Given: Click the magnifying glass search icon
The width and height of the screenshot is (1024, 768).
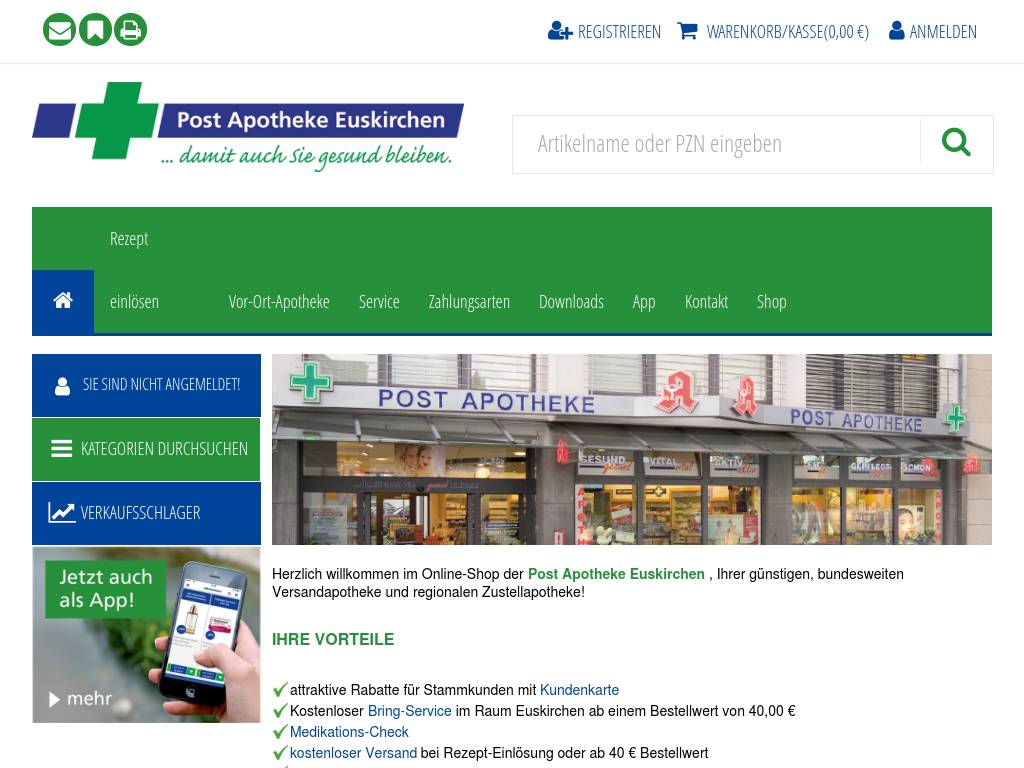Looking at the screenshot, I should pos(956,144).
